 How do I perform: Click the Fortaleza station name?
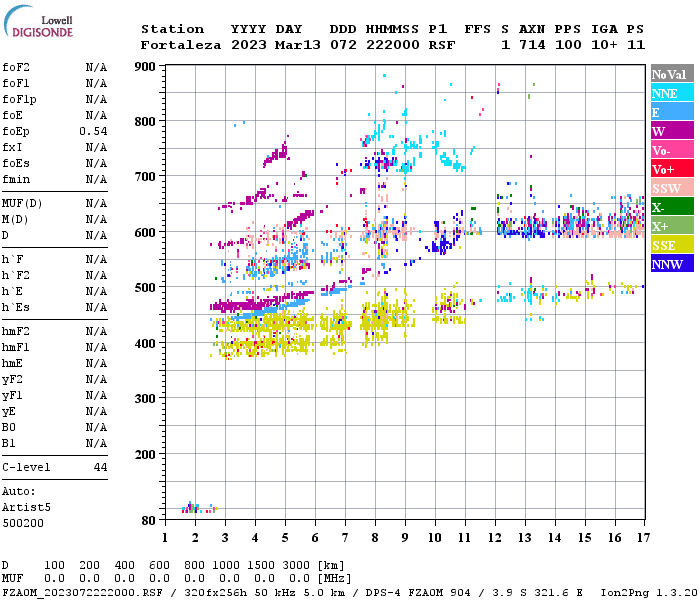tap(181, 45)
